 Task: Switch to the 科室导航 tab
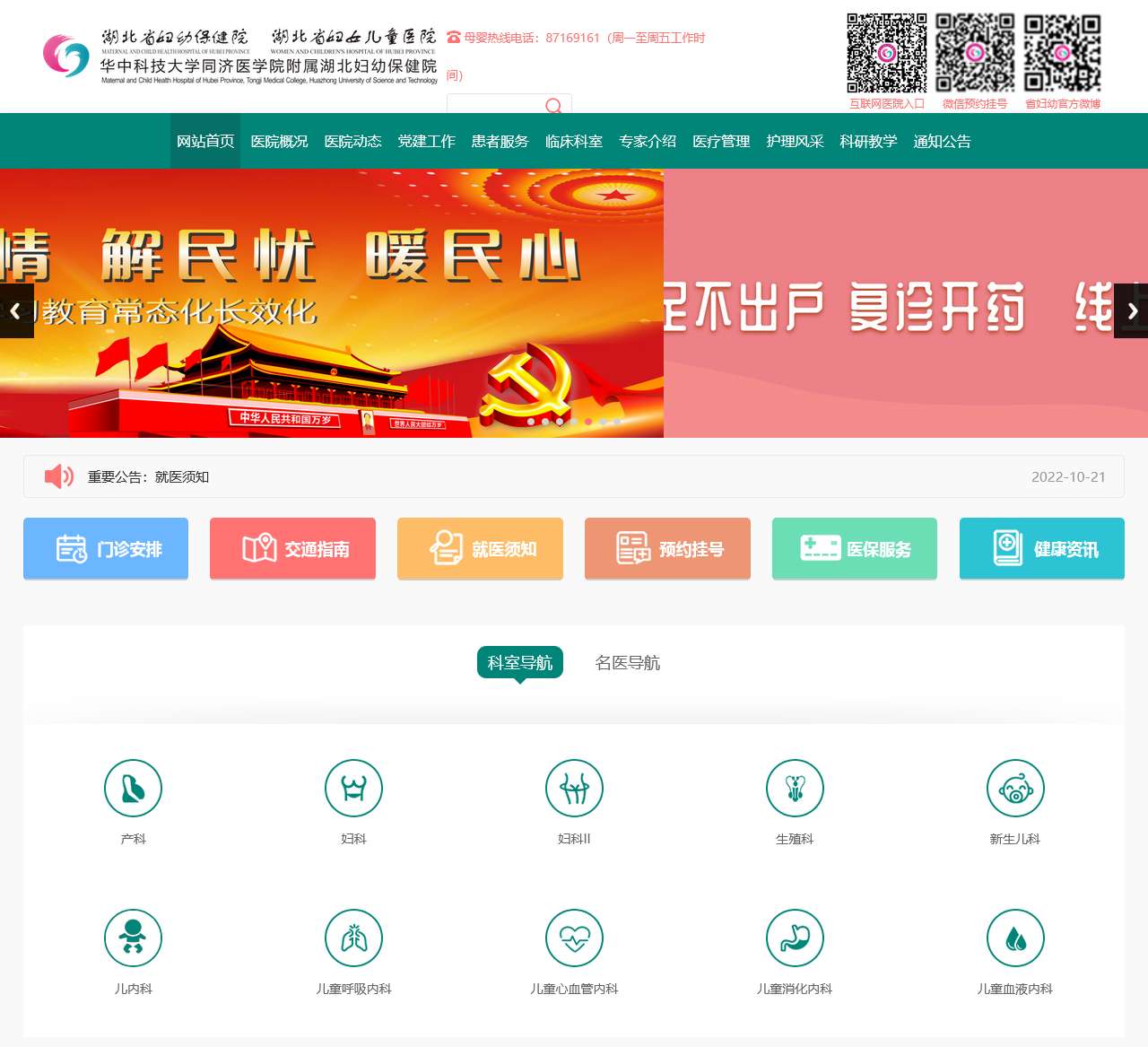520,661
